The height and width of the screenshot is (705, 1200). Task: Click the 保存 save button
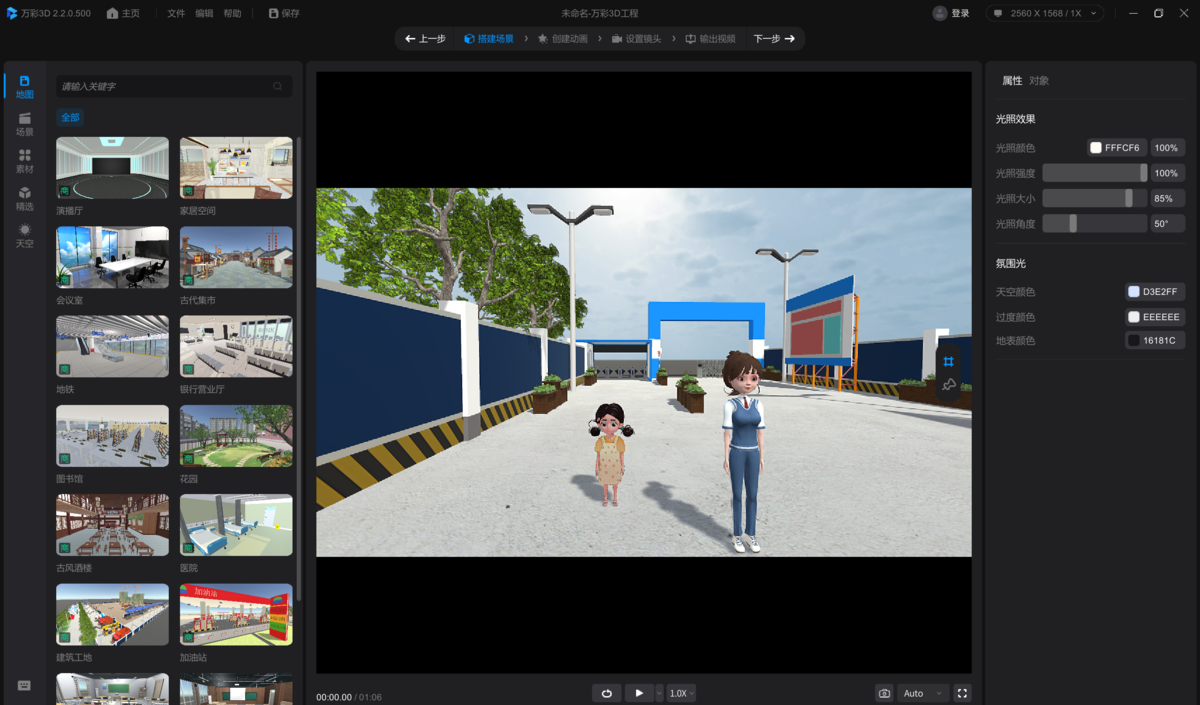284,14
